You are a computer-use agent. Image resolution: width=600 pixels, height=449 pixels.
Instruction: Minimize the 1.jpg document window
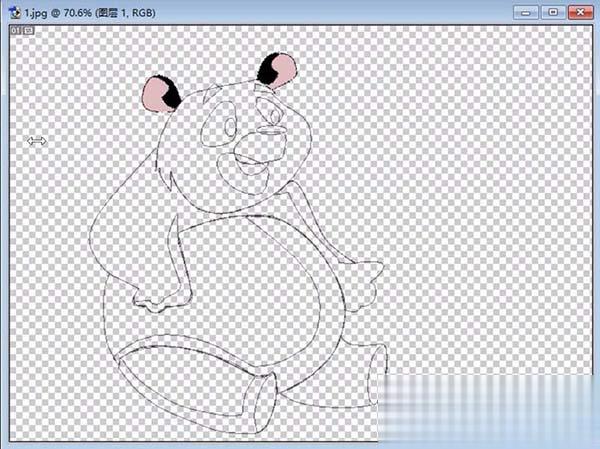coord(526,13)
